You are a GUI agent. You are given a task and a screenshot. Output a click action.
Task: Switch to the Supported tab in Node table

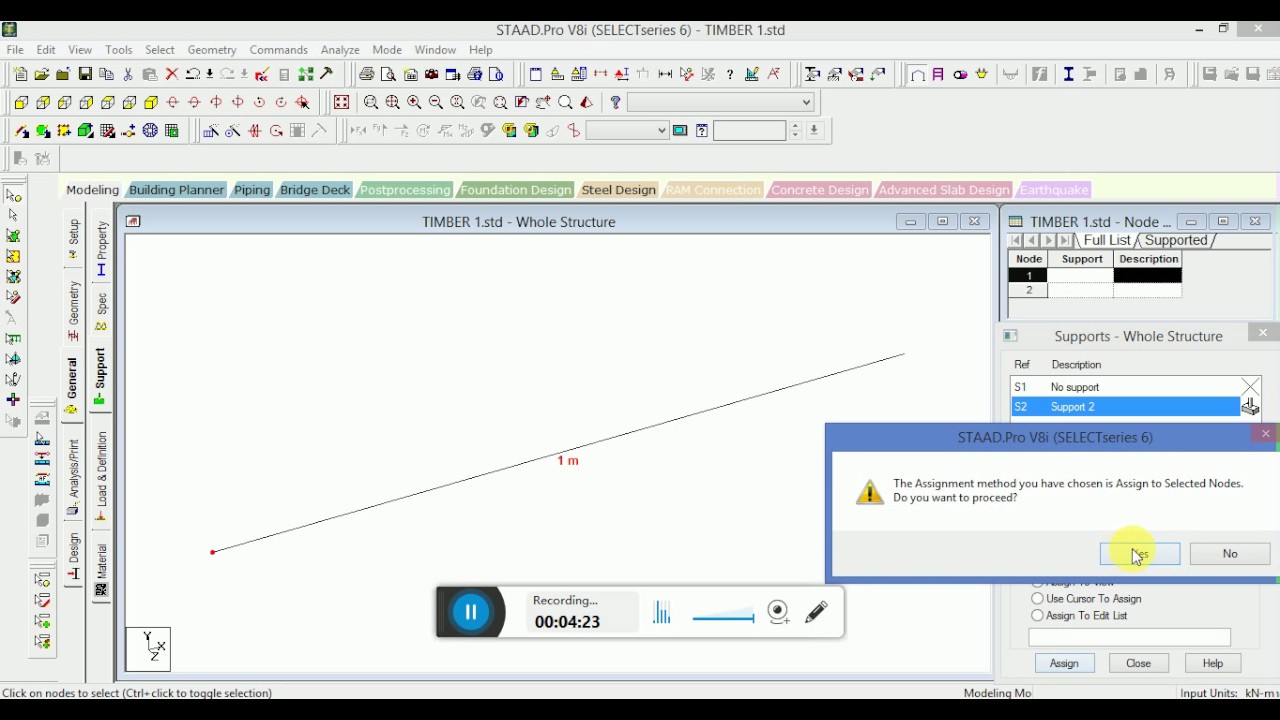pyautogui.click(x=1176, y=240)
